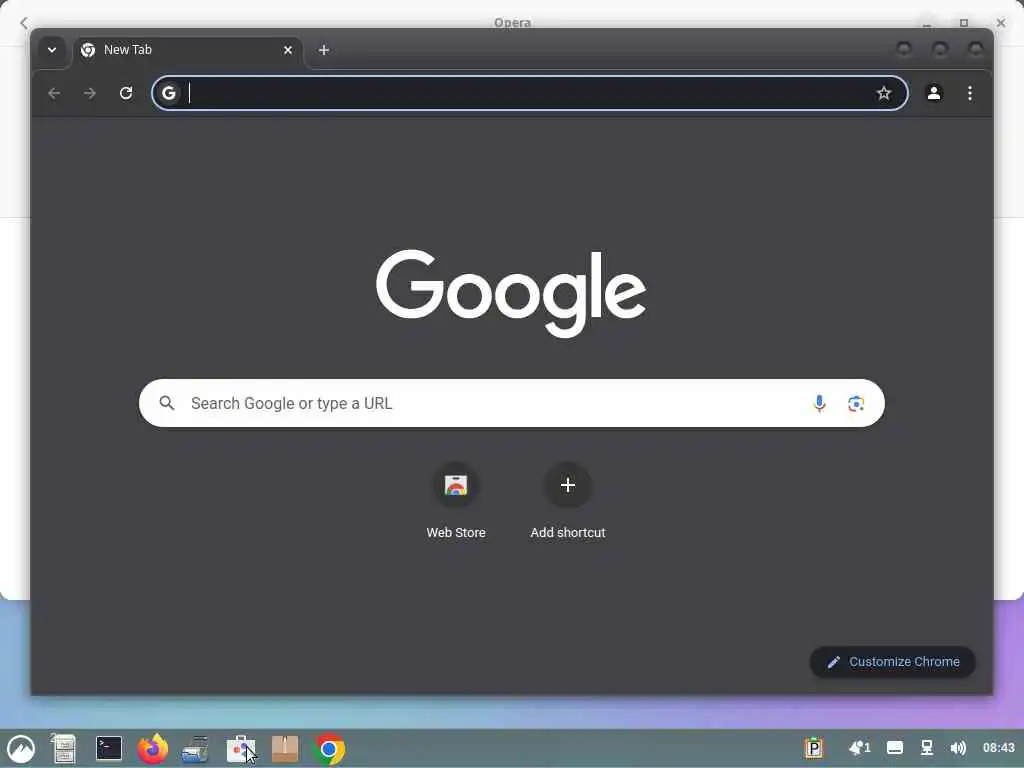
Task: Open the Chrome profile menu
Action: [x=934, y=93]
